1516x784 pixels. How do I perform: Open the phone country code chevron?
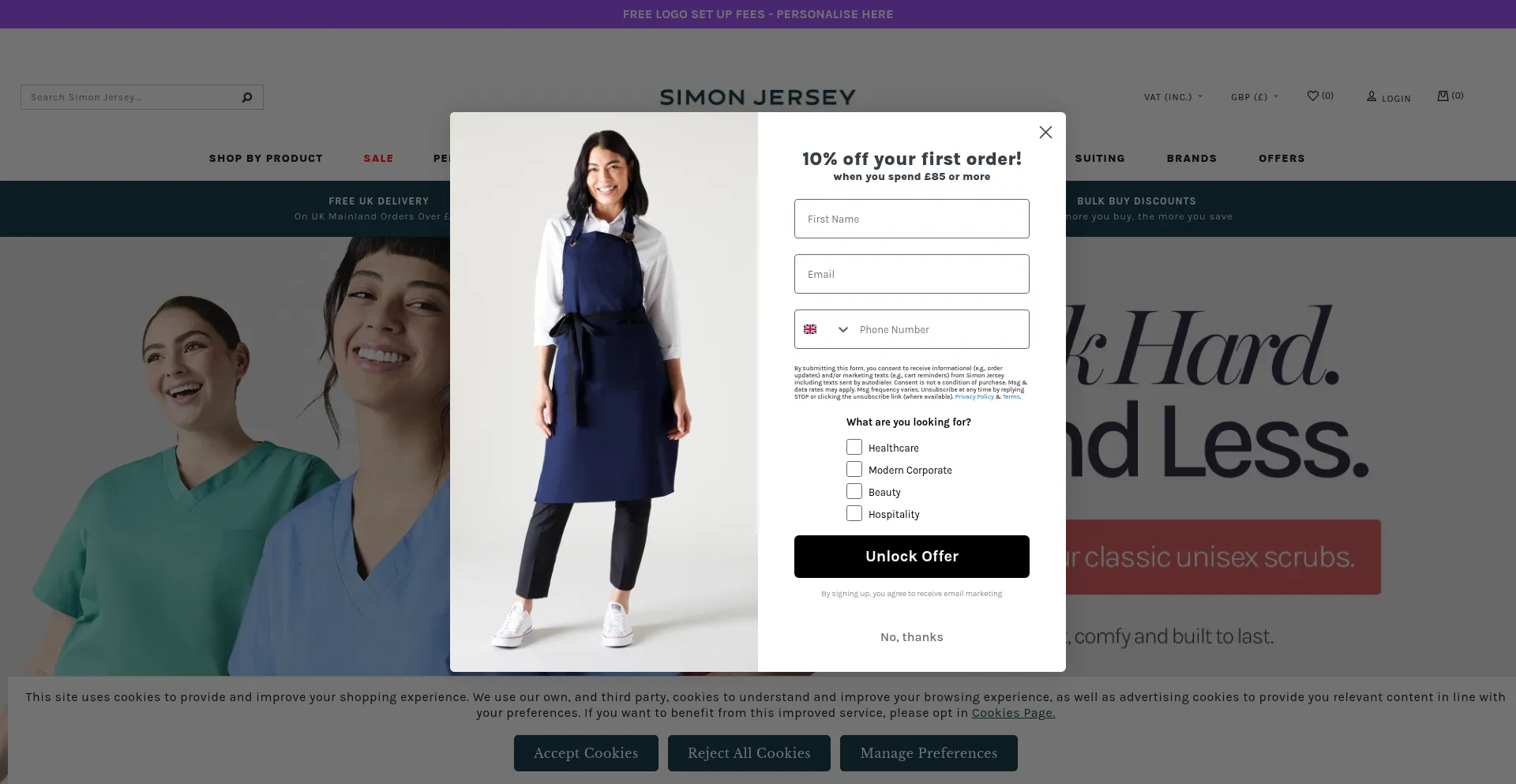click(843, 329)
